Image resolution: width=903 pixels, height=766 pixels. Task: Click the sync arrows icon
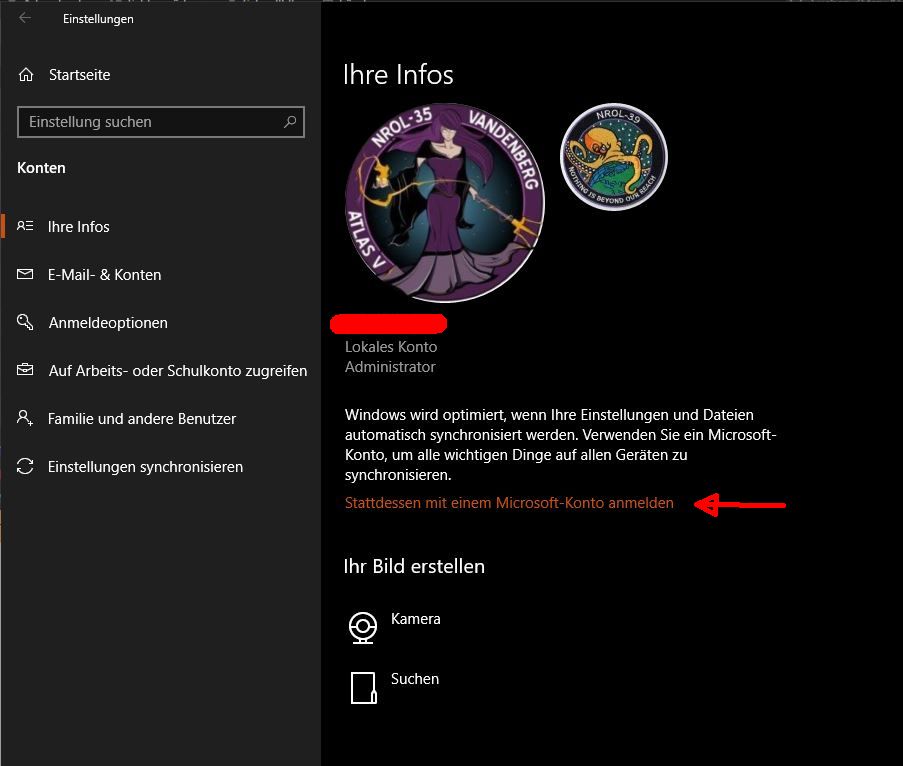click(25, 466)
